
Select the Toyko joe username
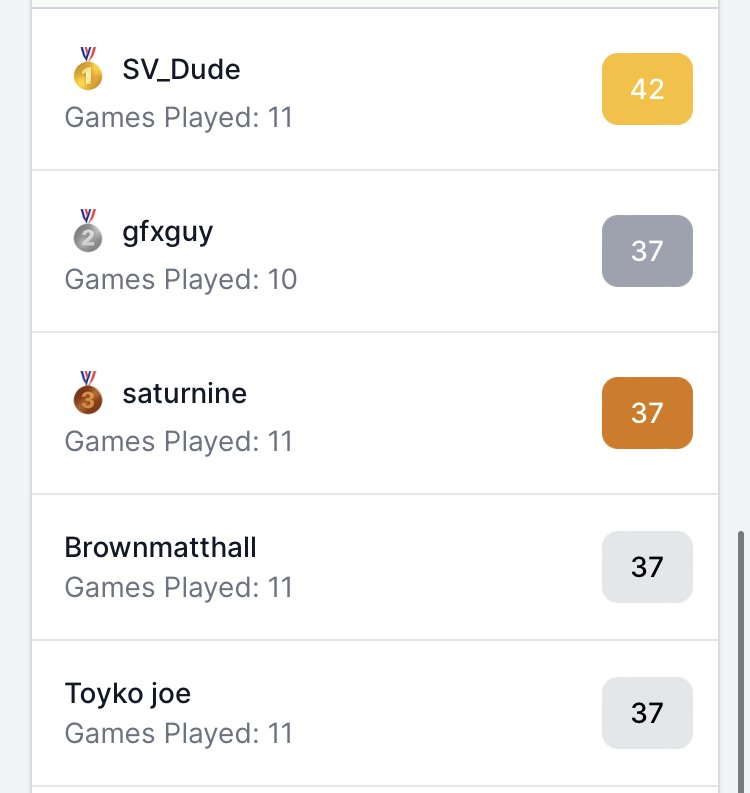tap(127, 693)
